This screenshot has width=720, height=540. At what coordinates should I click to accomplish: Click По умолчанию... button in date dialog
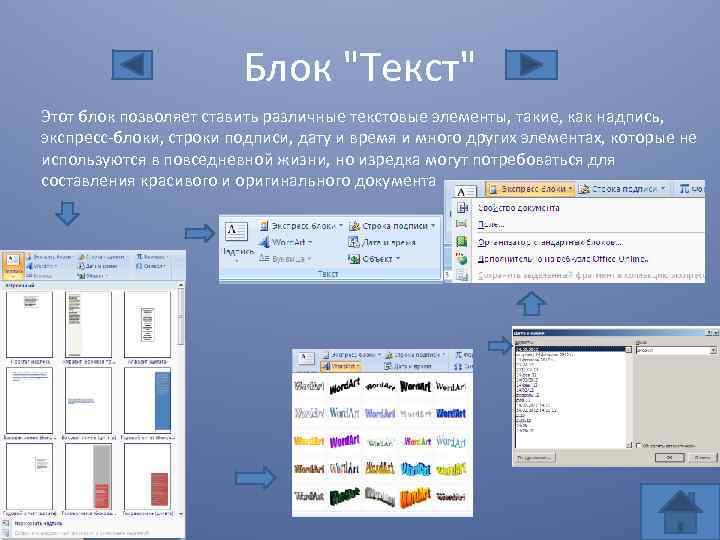(535, 457)
